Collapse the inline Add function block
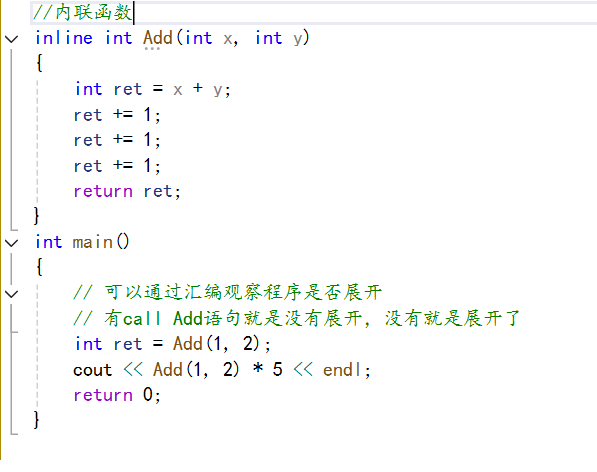Image resolution: width=597 pixels, height=472 pixels. point(12,39)
